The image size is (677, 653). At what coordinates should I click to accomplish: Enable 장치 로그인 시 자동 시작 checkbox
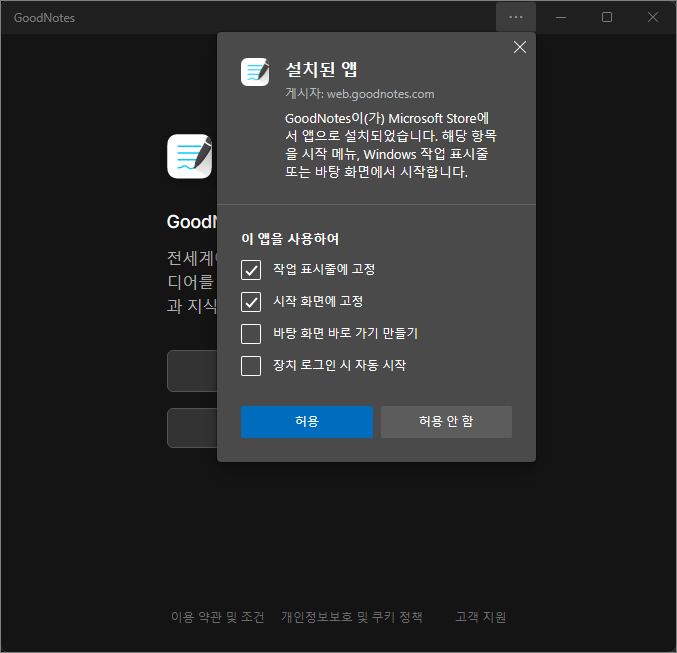(251, 366)
